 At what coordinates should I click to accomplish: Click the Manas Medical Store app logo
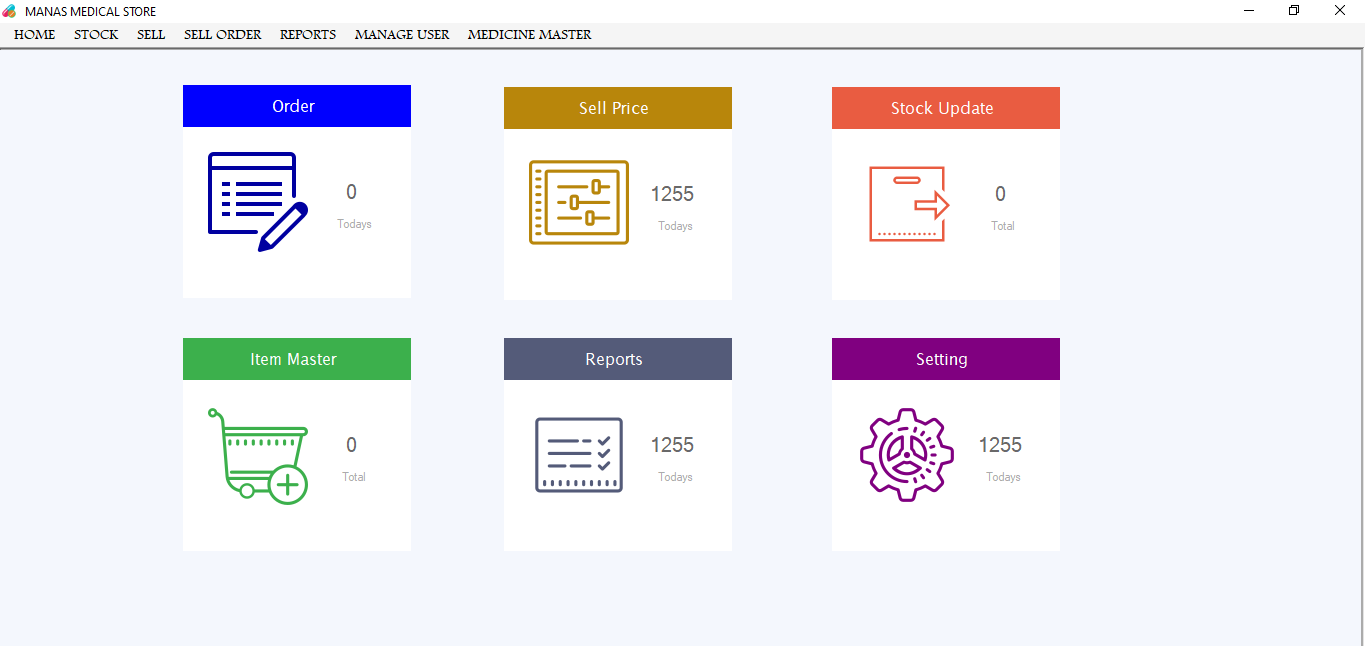click(10, 11)
